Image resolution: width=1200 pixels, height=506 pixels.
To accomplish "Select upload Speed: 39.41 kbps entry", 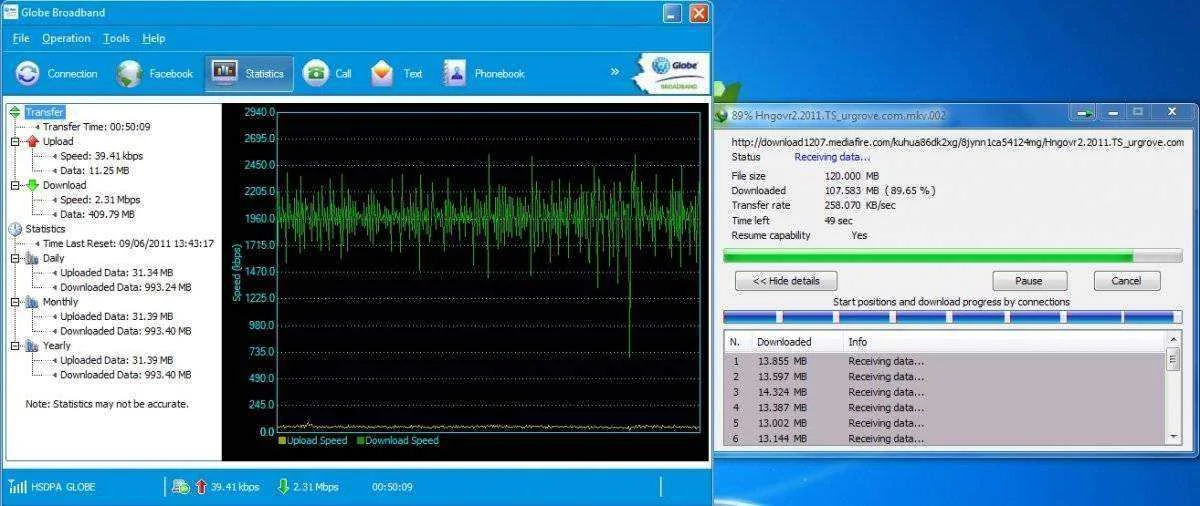I will click(101, 156).
